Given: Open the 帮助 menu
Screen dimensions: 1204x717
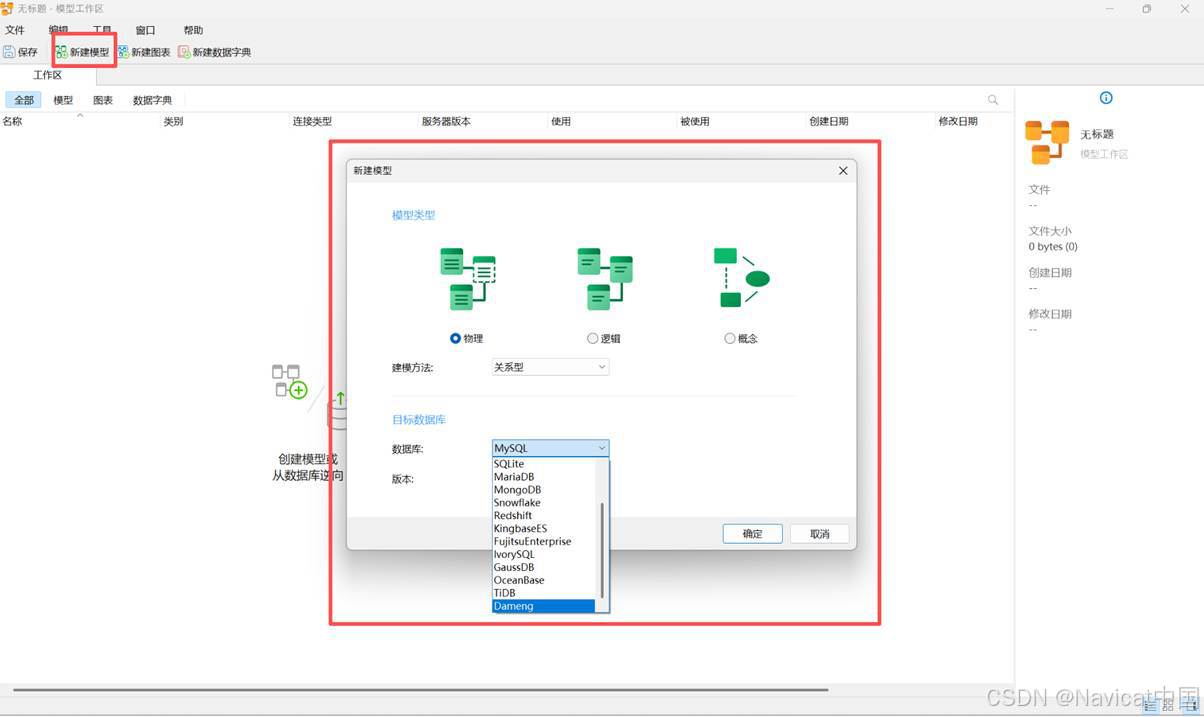Looking at the screenshot, I should pos(193,30).
